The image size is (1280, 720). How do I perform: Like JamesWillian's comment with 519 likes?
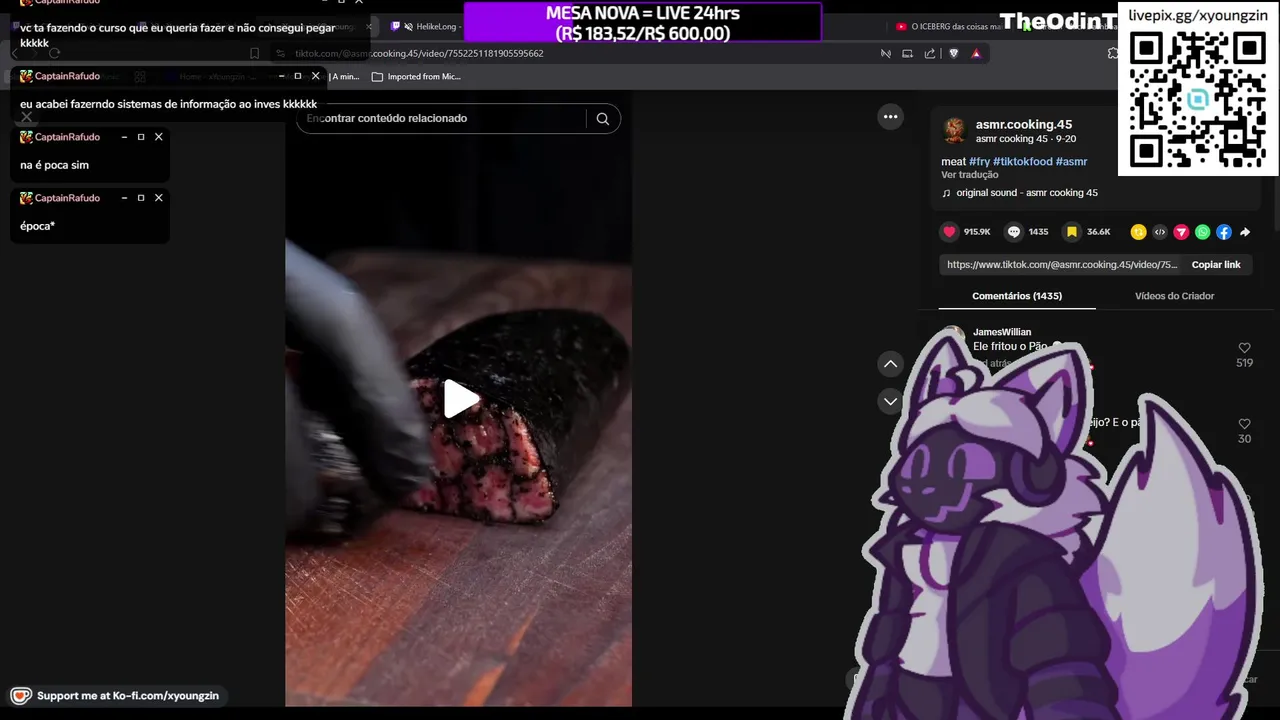pos(1244,348)
